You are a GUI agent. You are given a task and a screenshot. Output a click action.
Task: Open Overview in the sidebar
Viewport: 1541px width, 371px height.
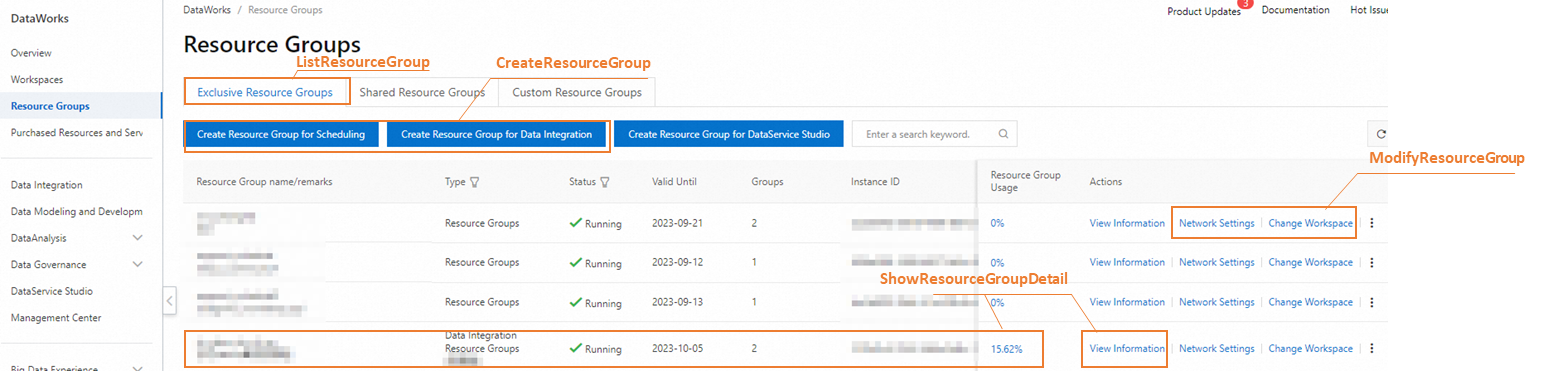pyautogui.click(x=31, y=53)
